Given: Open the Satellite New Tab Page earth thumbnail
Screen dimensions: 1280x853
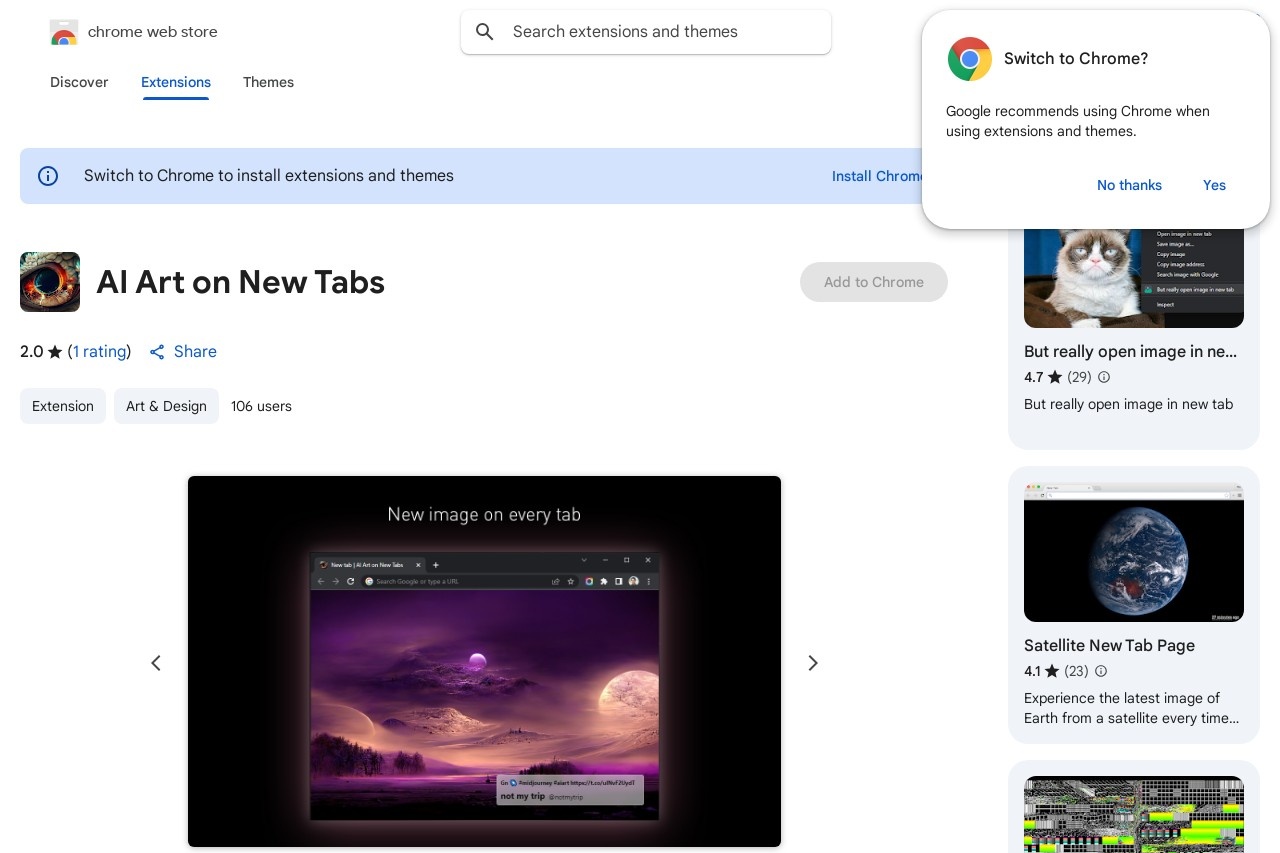Looking at the screenshot, I should point(1134,552).
